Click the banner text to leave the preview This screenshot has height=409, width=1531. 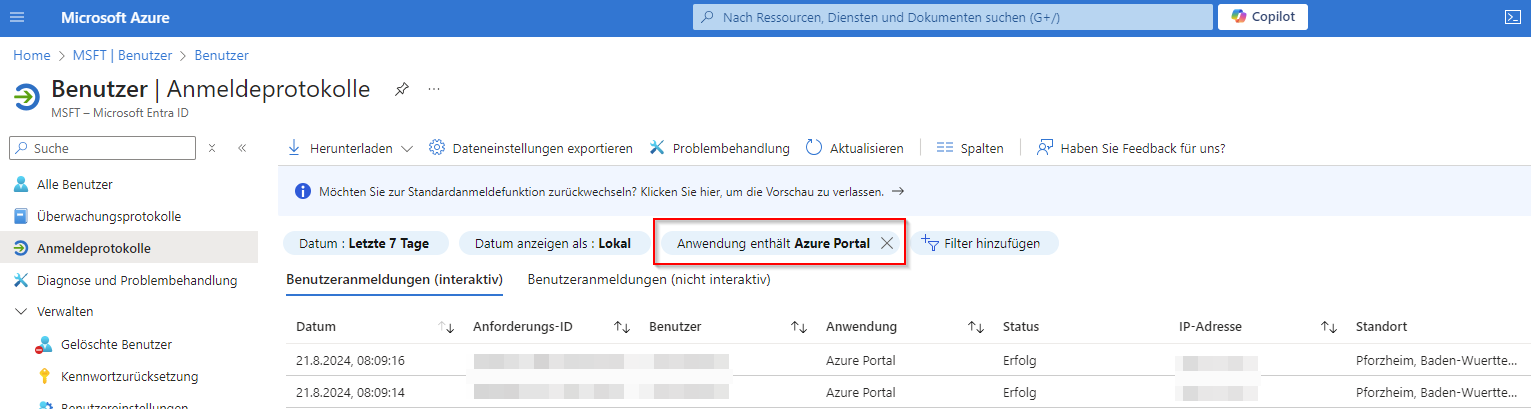tap(601, 191)
